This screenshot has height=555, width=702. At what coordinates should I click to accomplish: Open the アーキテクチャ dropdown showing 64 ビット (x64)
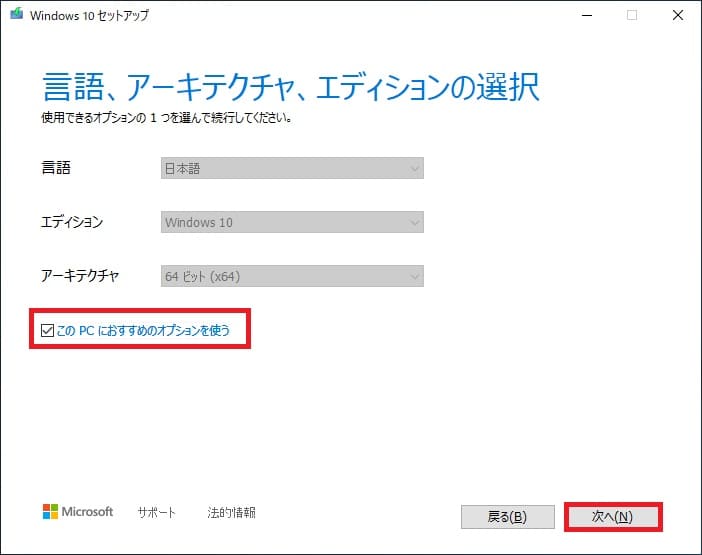[292, 276]
